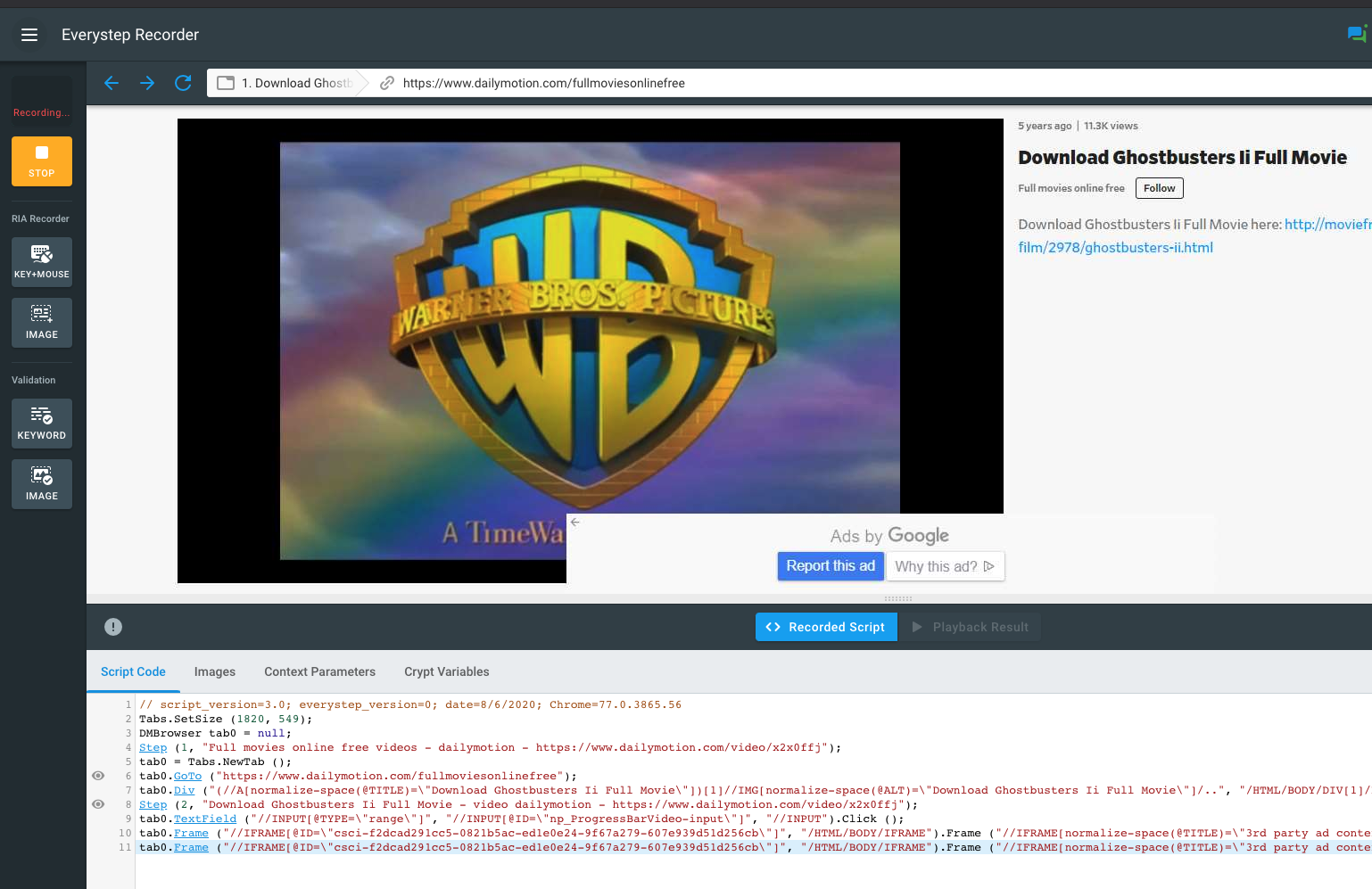Open step selector '1. Download Ghostb'
The image size is (1372, 889).
pos(287,83)
